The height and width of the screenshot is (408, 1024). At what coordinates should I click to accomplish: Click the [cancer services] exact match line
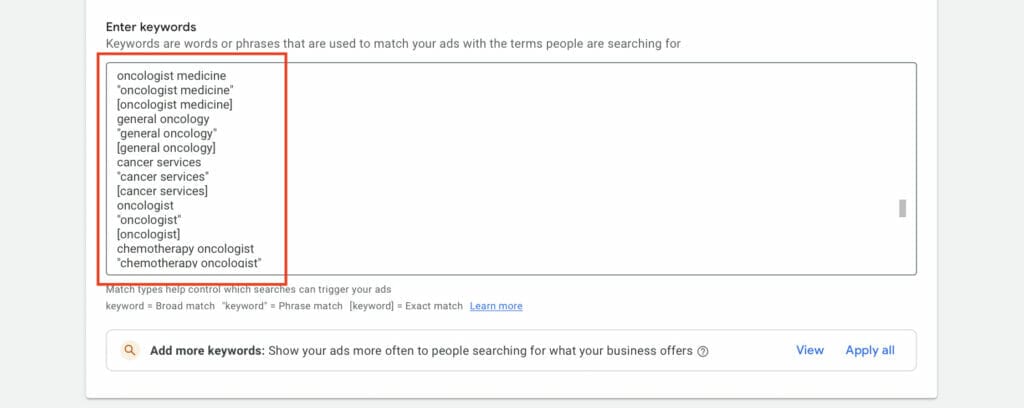coord(163,191)
